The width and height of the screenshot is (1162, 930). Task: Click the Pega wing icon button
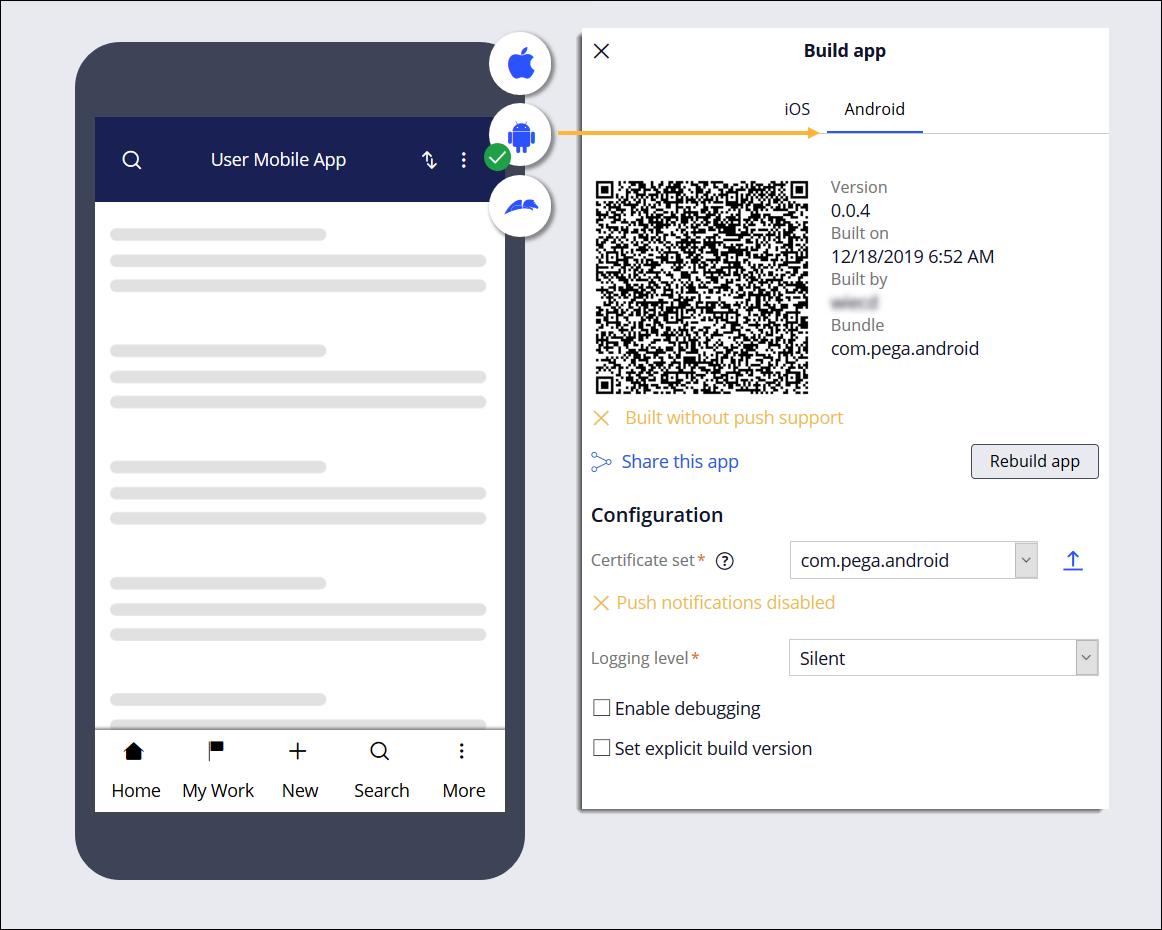coord(520,207)
